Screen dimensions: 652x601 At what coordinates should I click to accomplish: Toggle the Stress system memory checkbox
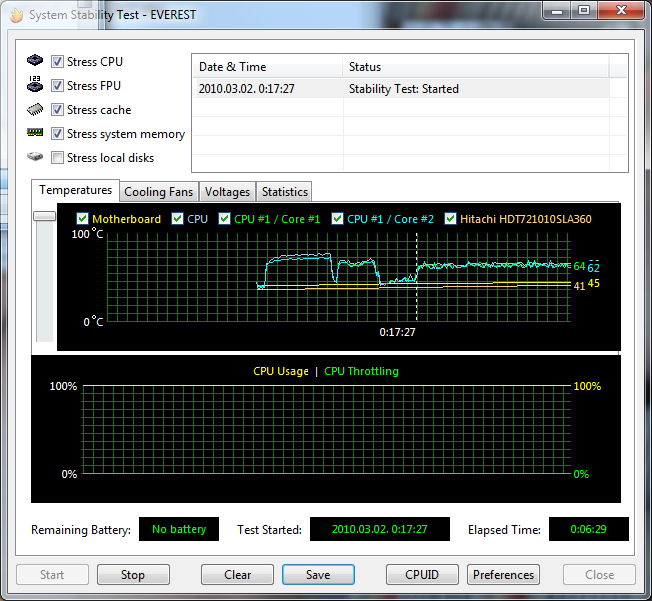[x=57, y=134]
